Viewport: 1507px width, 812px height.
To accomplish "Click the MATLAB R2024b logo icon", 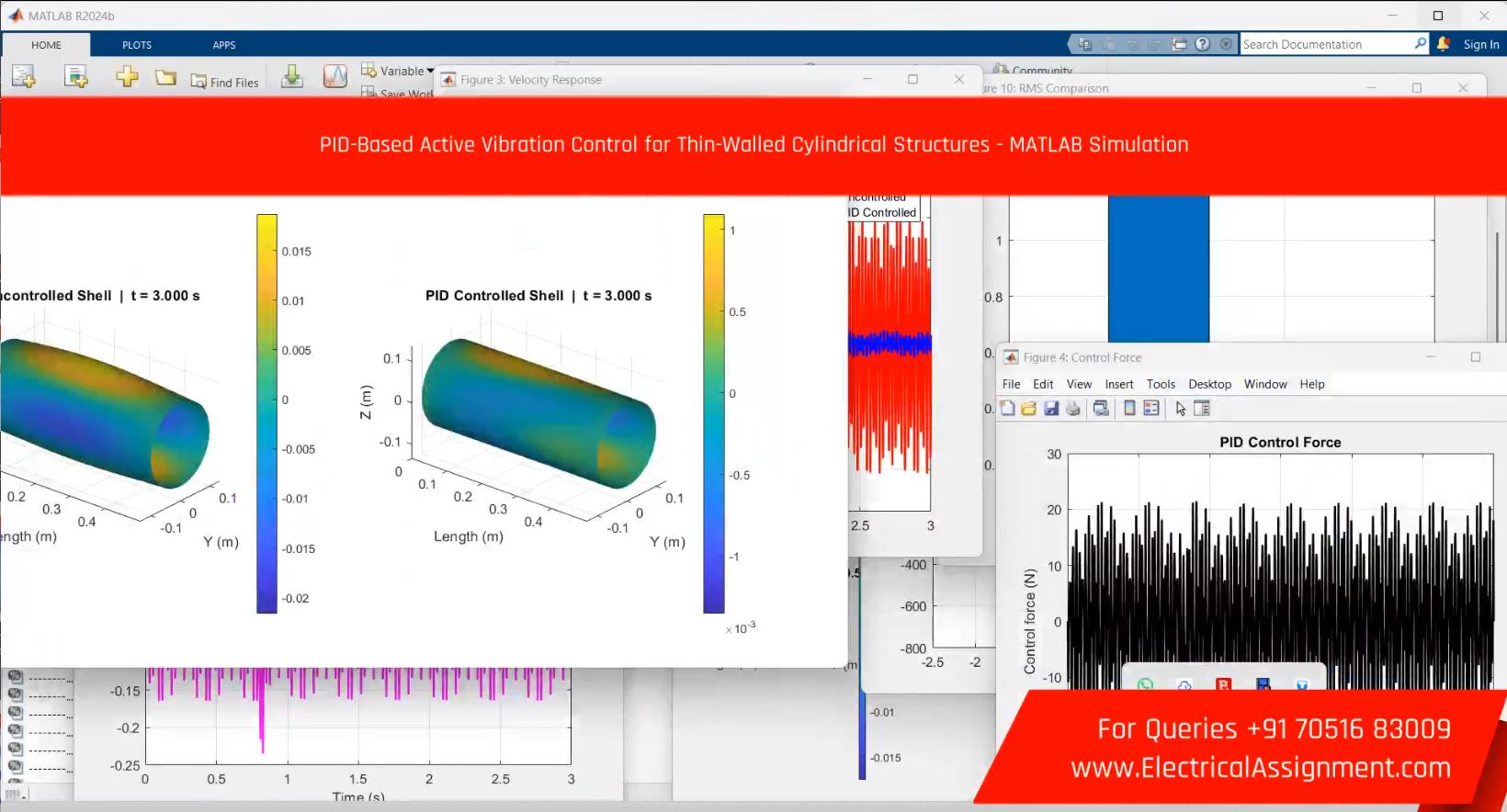I will pyautogui.click(x=15, y=16).
